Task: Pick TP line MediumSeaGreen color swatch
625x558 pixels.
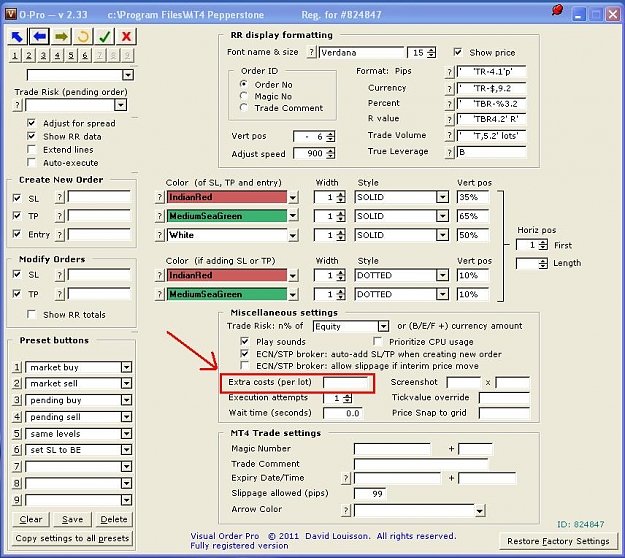Action: point(226,216)
